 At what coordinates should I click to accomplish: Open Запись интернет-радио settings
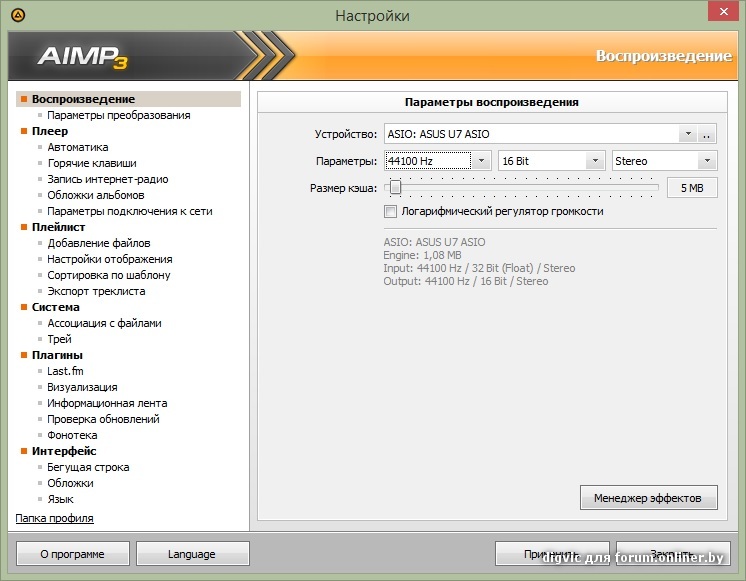point(108,179)
